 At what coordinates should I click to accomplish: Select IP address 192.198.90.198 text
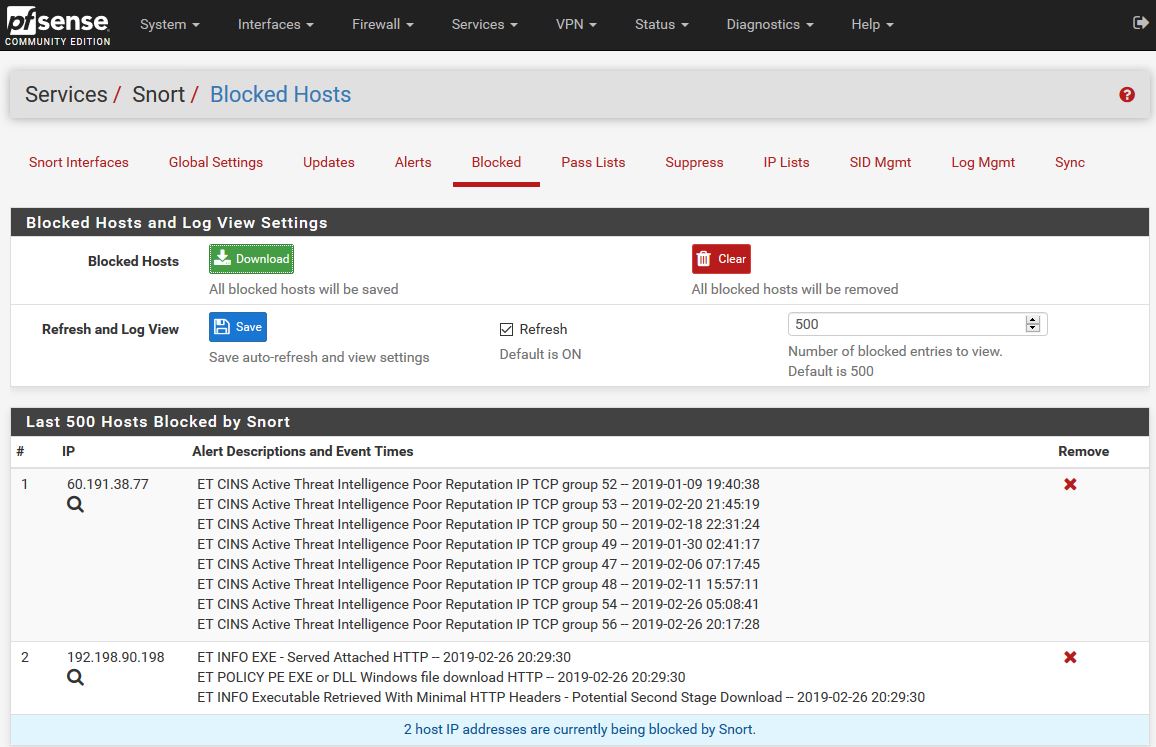click(116, 657)
